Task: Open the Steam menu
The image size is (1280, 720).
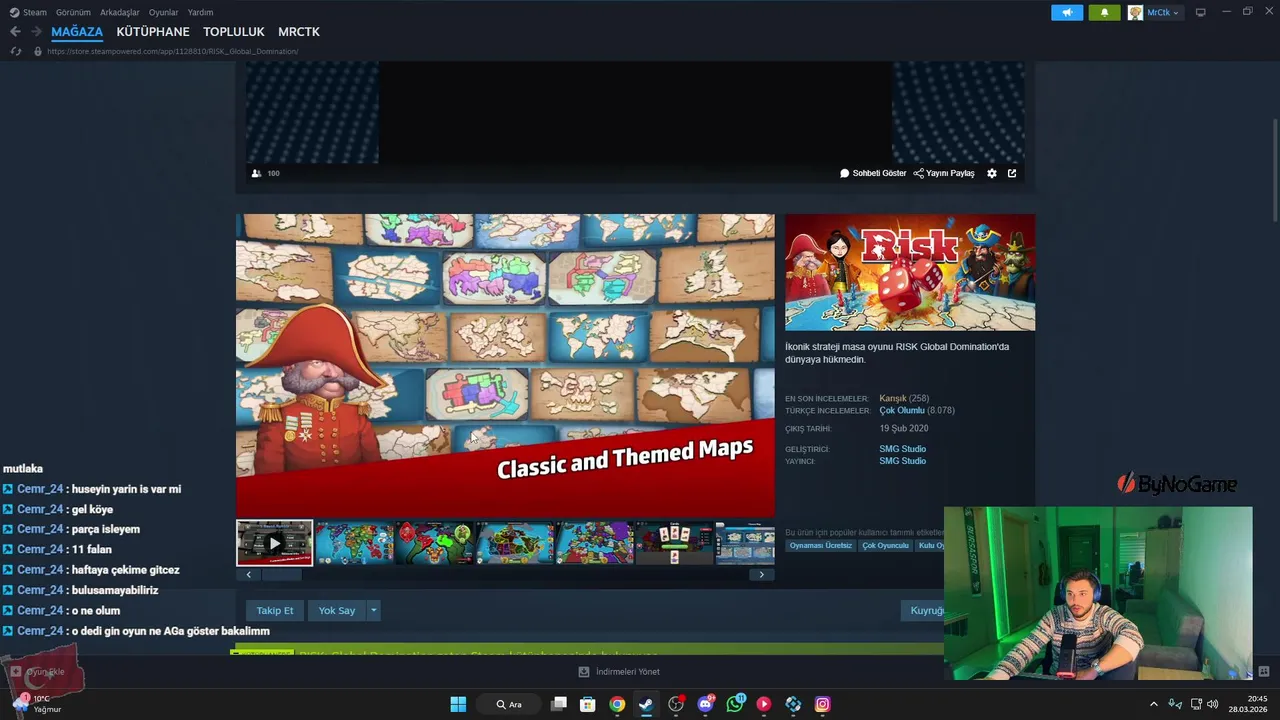Action: point(35,12)
